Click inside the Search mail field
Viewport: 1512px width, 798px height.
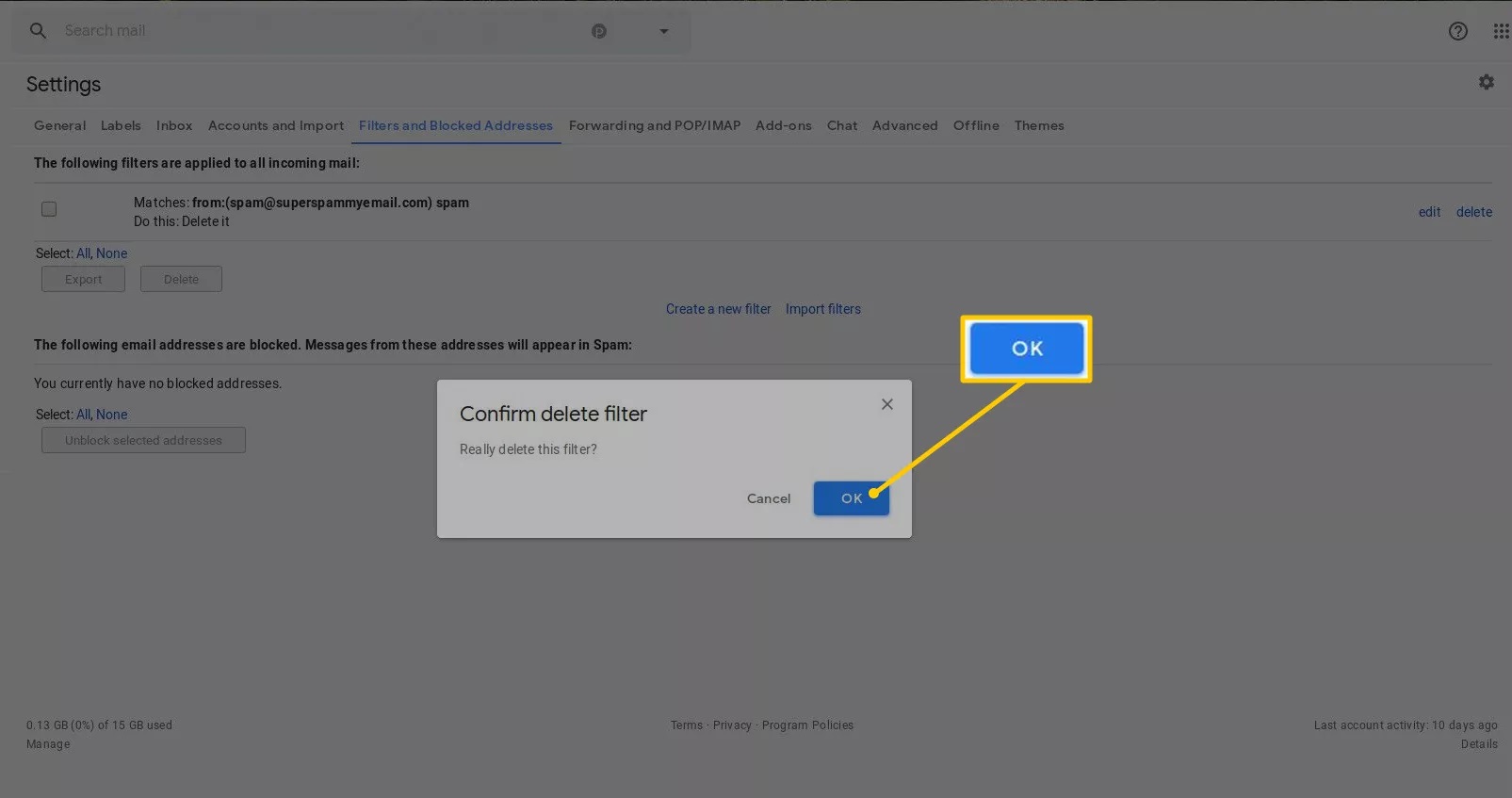point(311,31)
